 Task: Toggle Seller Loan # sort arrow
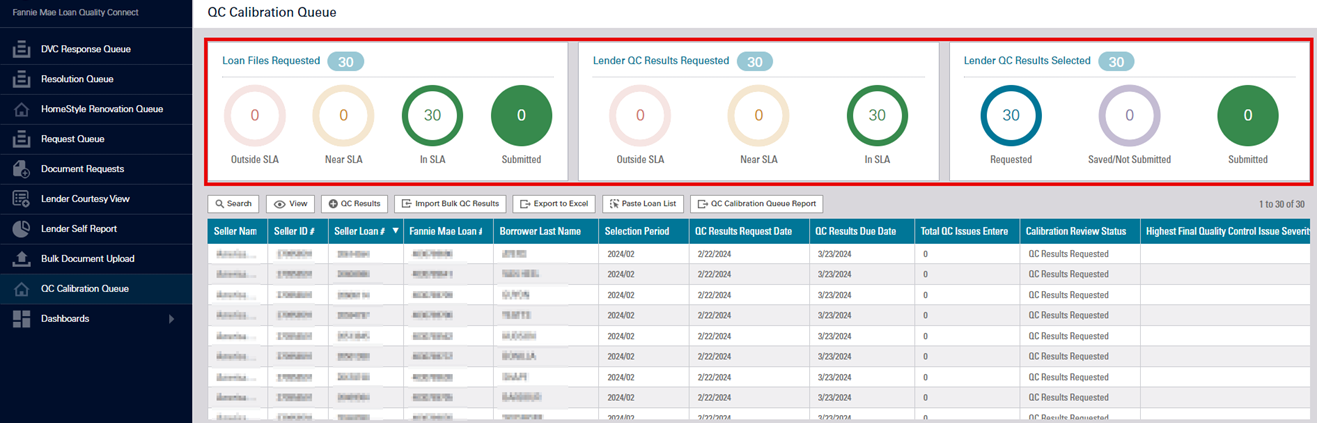[x=395, y=231]
